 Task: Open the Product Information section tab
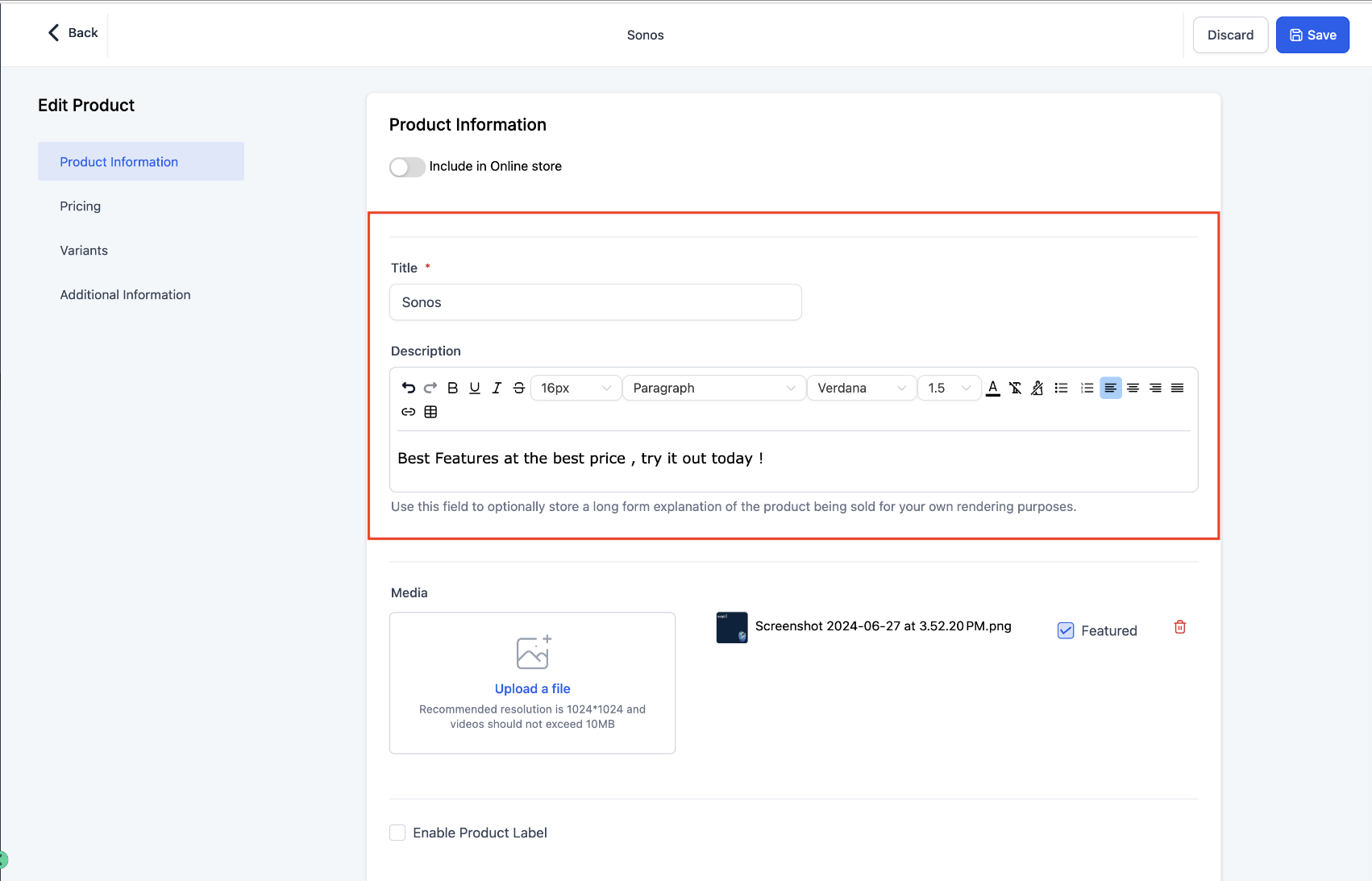tap(141, 161)
